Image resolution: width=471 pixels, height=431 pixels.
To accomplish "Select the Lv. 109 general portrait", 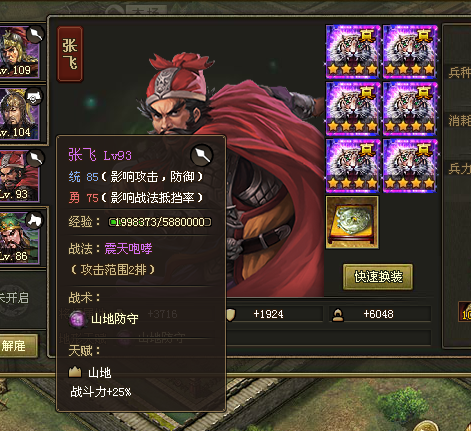I will coord(19,52).
